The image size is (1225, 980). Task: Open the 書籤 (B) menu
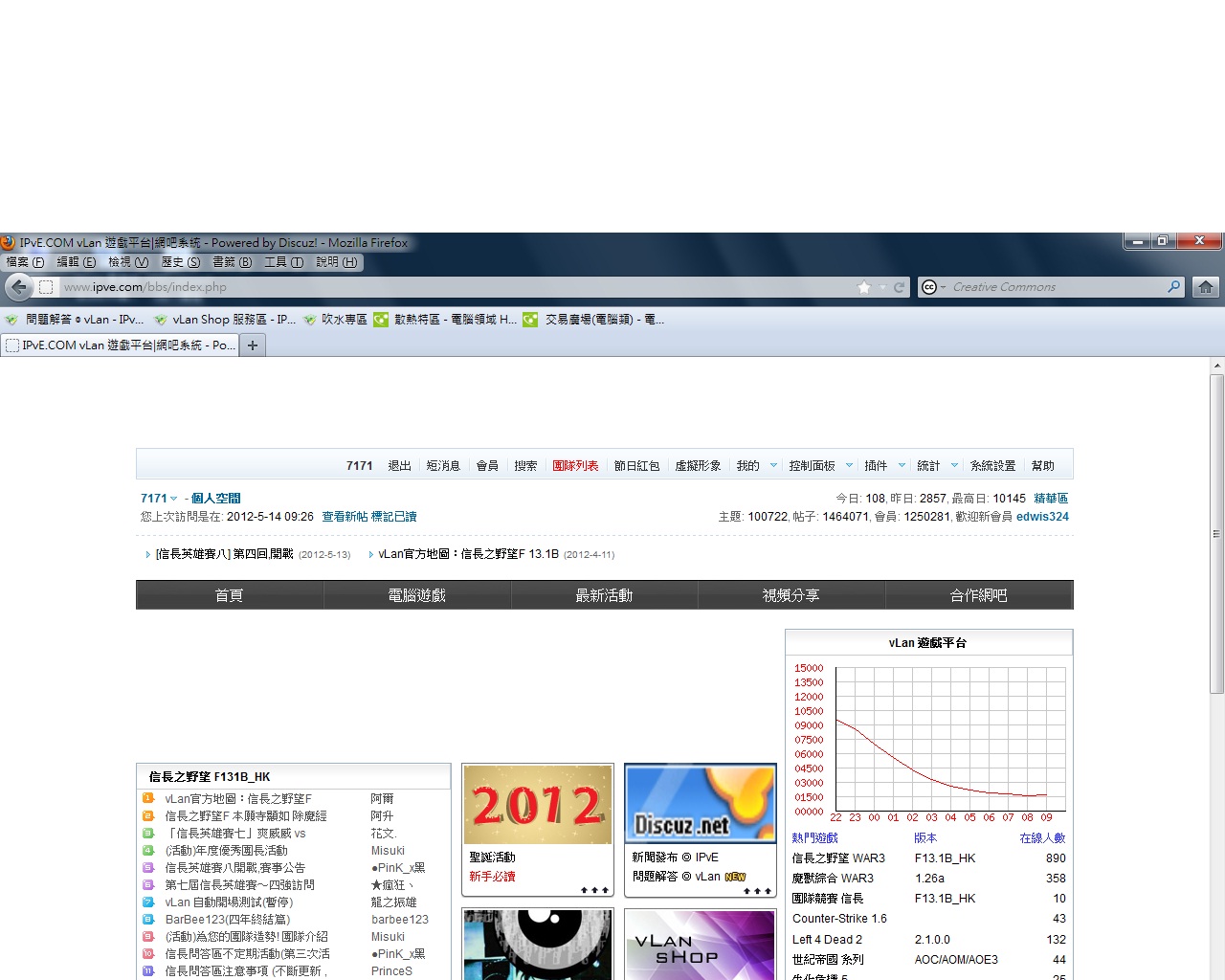click(x=233, y=262)
